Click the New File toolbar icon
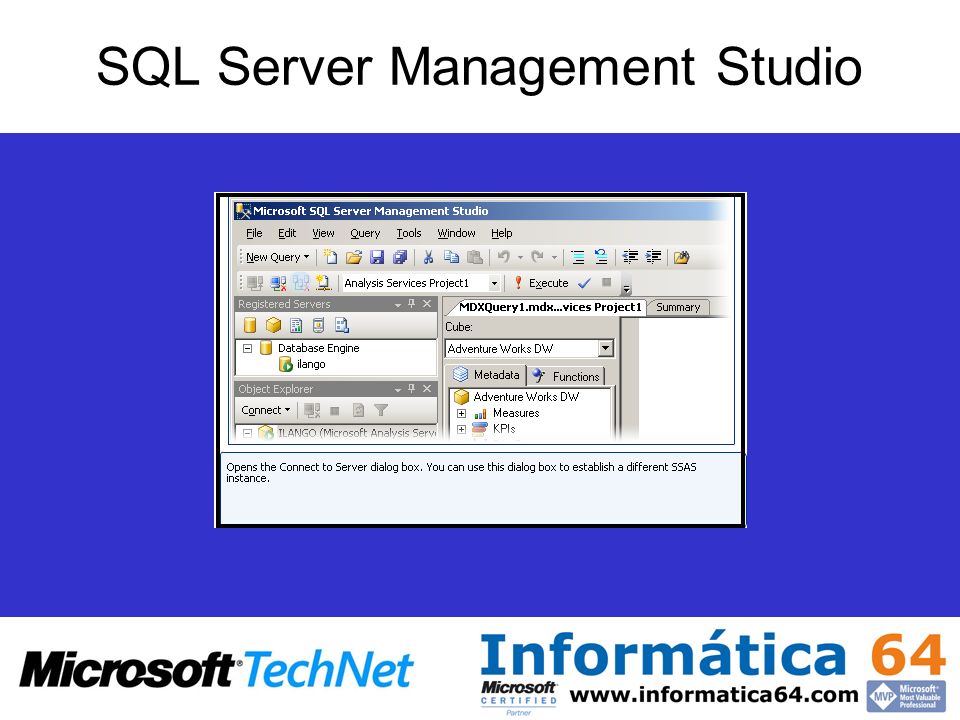The width and height of the screenshot is (960, 720). point(331,257)
